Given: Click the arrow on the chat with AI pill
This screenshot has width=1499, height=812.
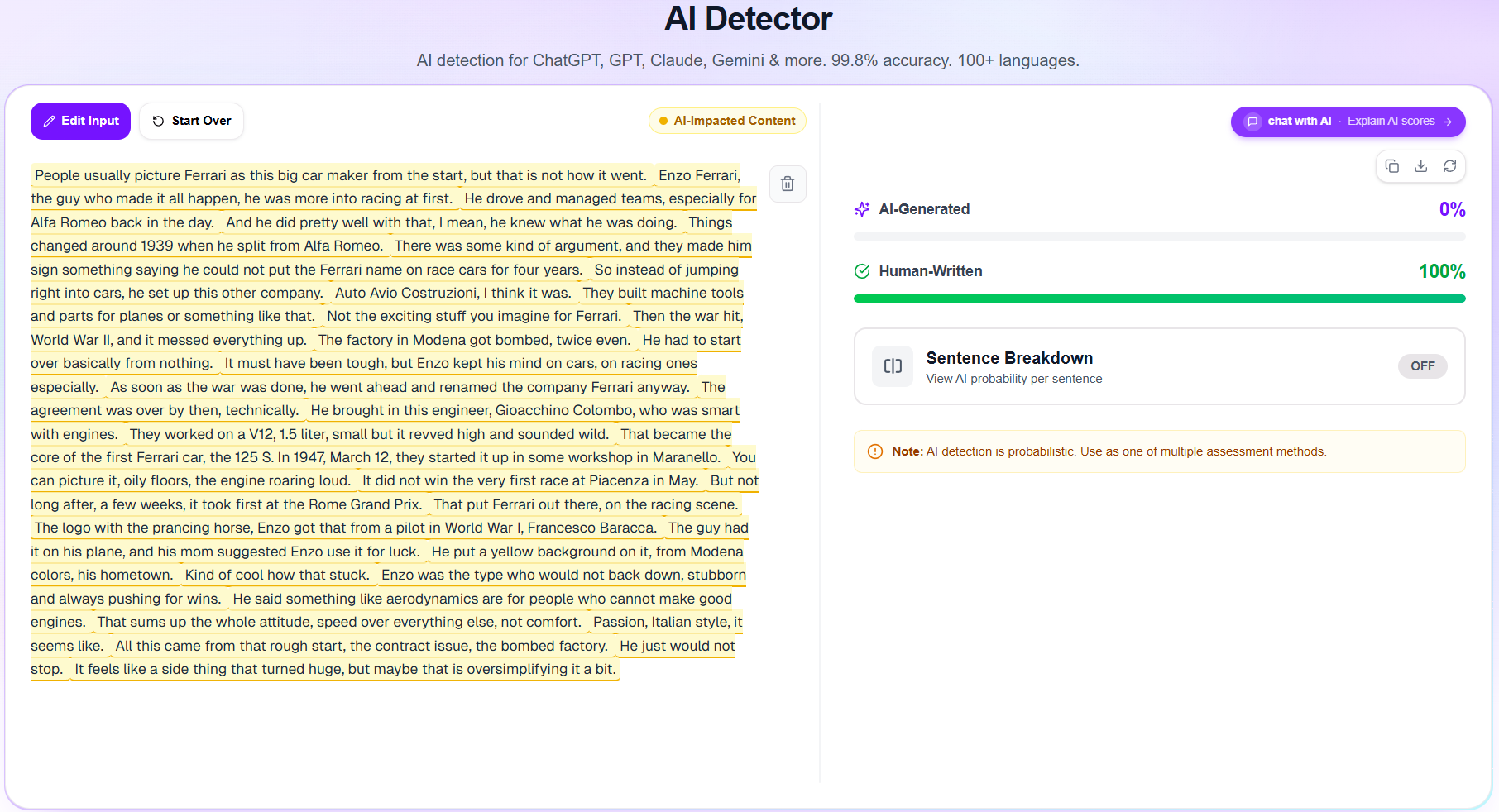Looking at the screenshot, I should click(x=1448, y=122).
